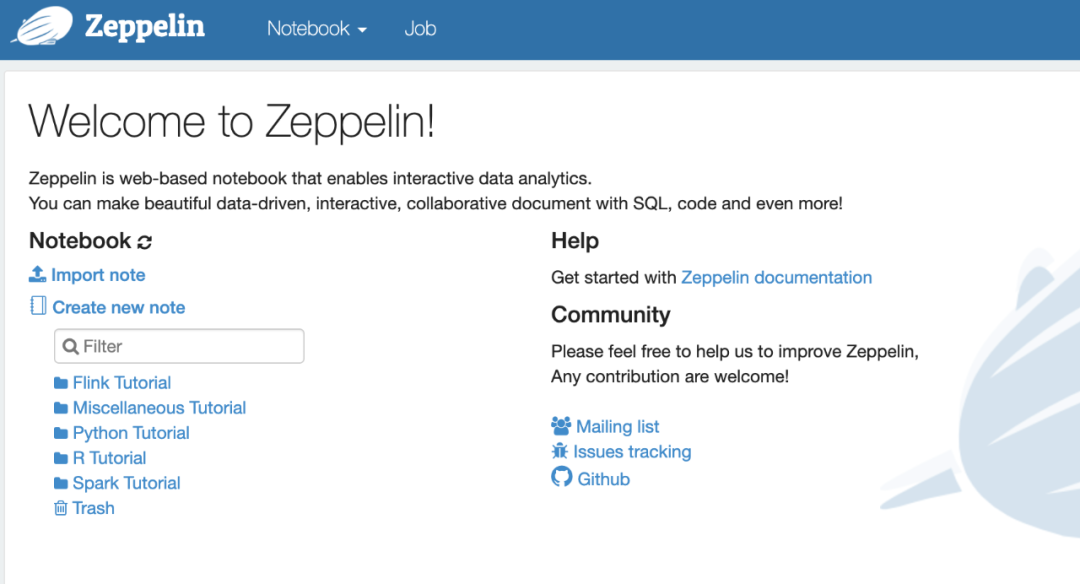Expand the Miscellaneous Tutorial folder
Viewport: 1080px width, 584px height.
(159, 408)
